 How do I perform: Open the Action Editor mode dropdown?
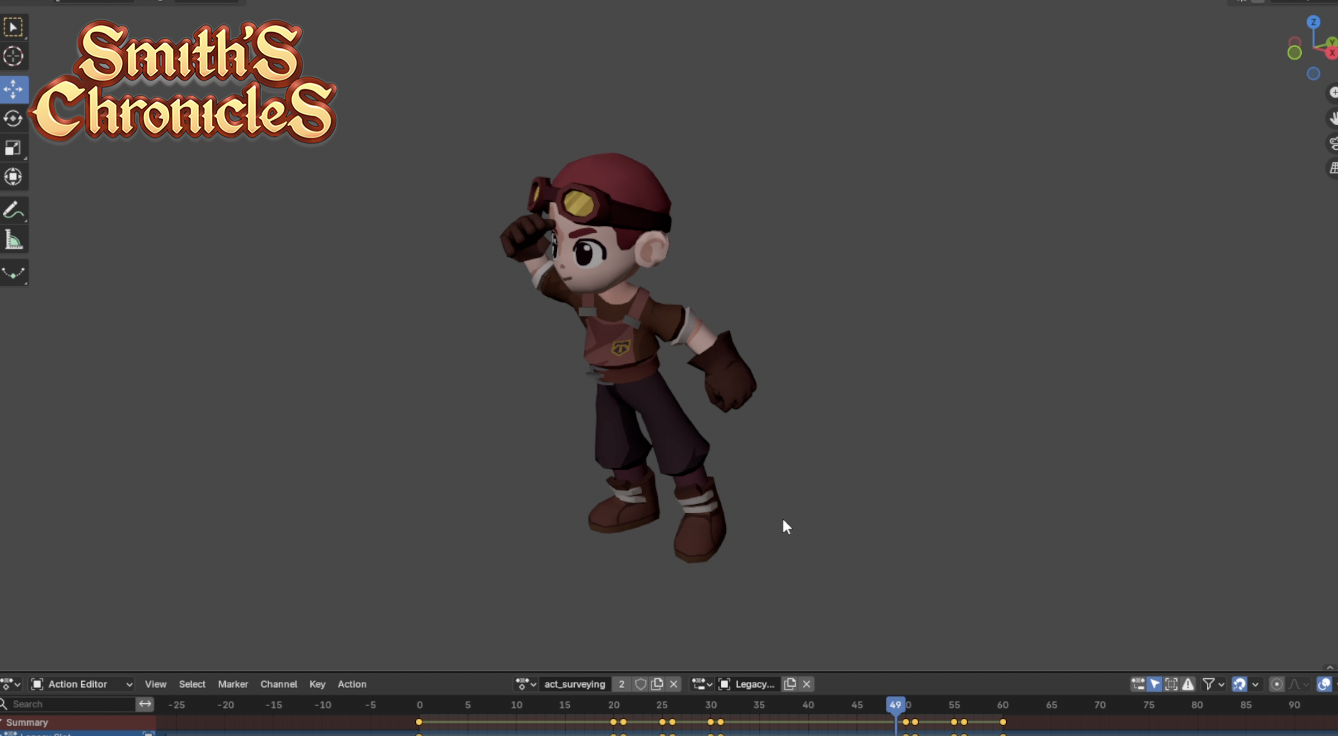tap(82, 684)
